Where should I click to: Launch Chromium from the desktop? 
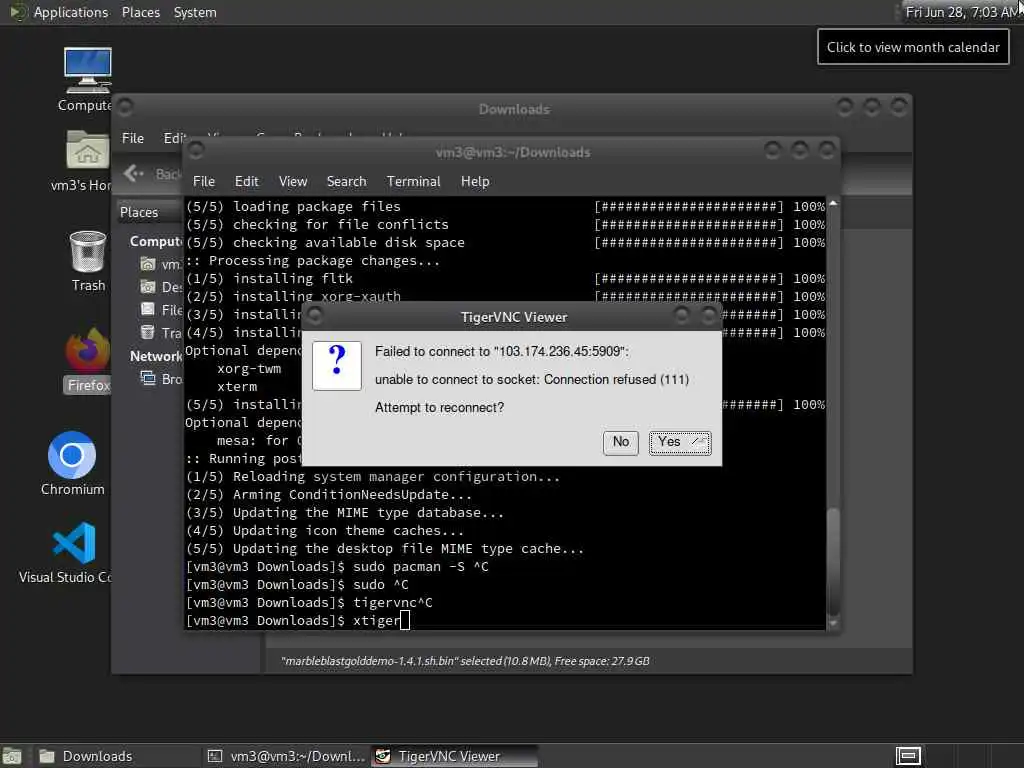point(72,464)
